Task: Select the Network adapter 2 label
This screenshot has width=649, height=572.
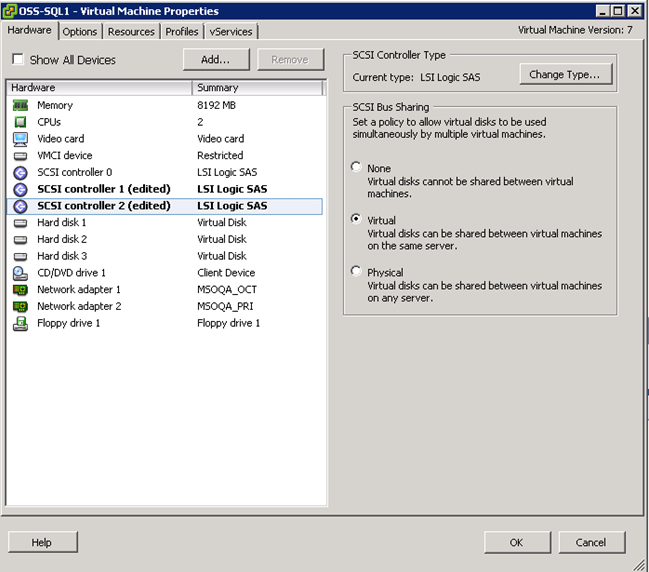Action: pyautogui.click(x=79, y=306)
